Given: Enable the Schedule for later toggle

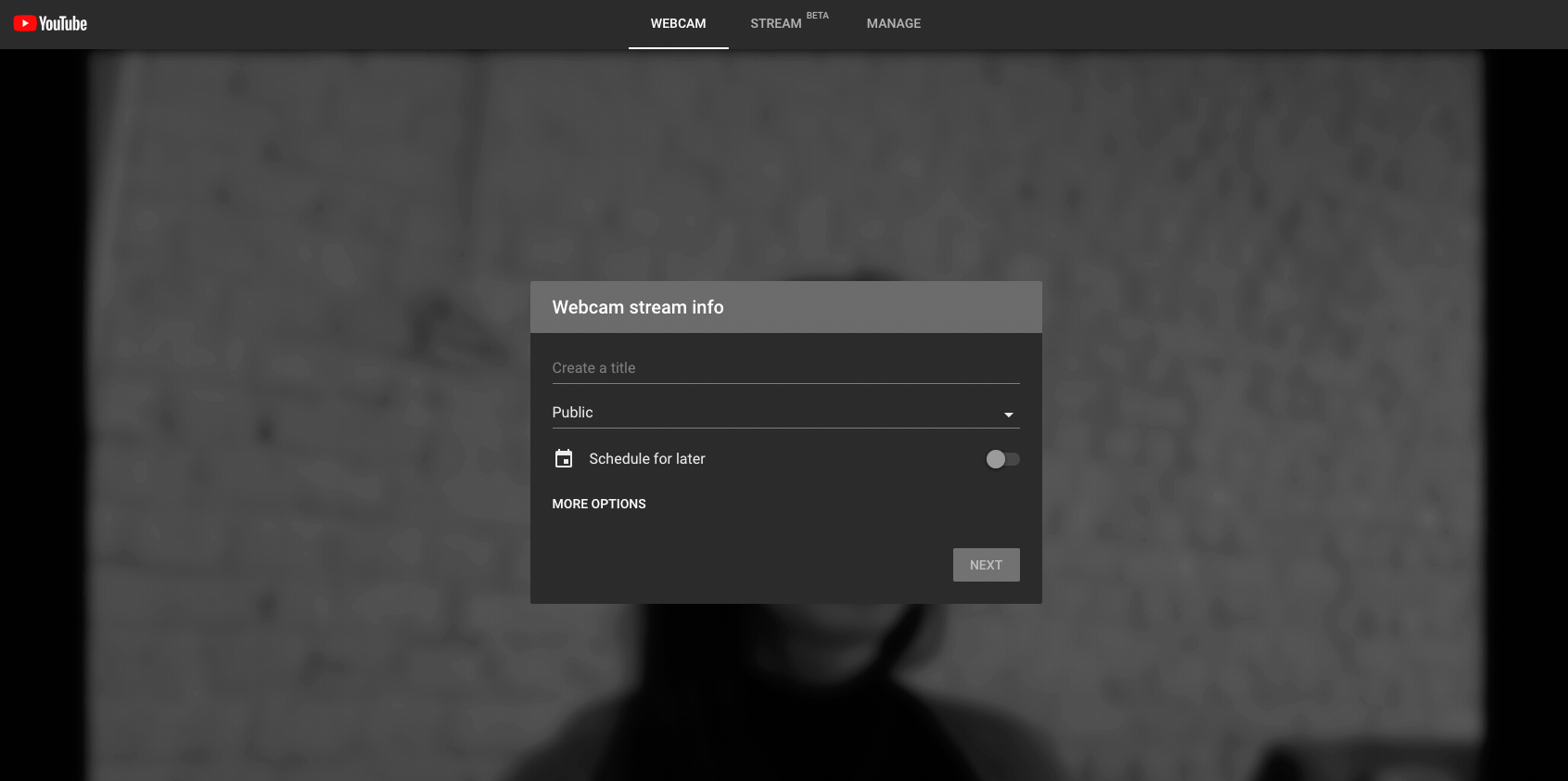Looking at the screenshot, I should (1002, 459).
